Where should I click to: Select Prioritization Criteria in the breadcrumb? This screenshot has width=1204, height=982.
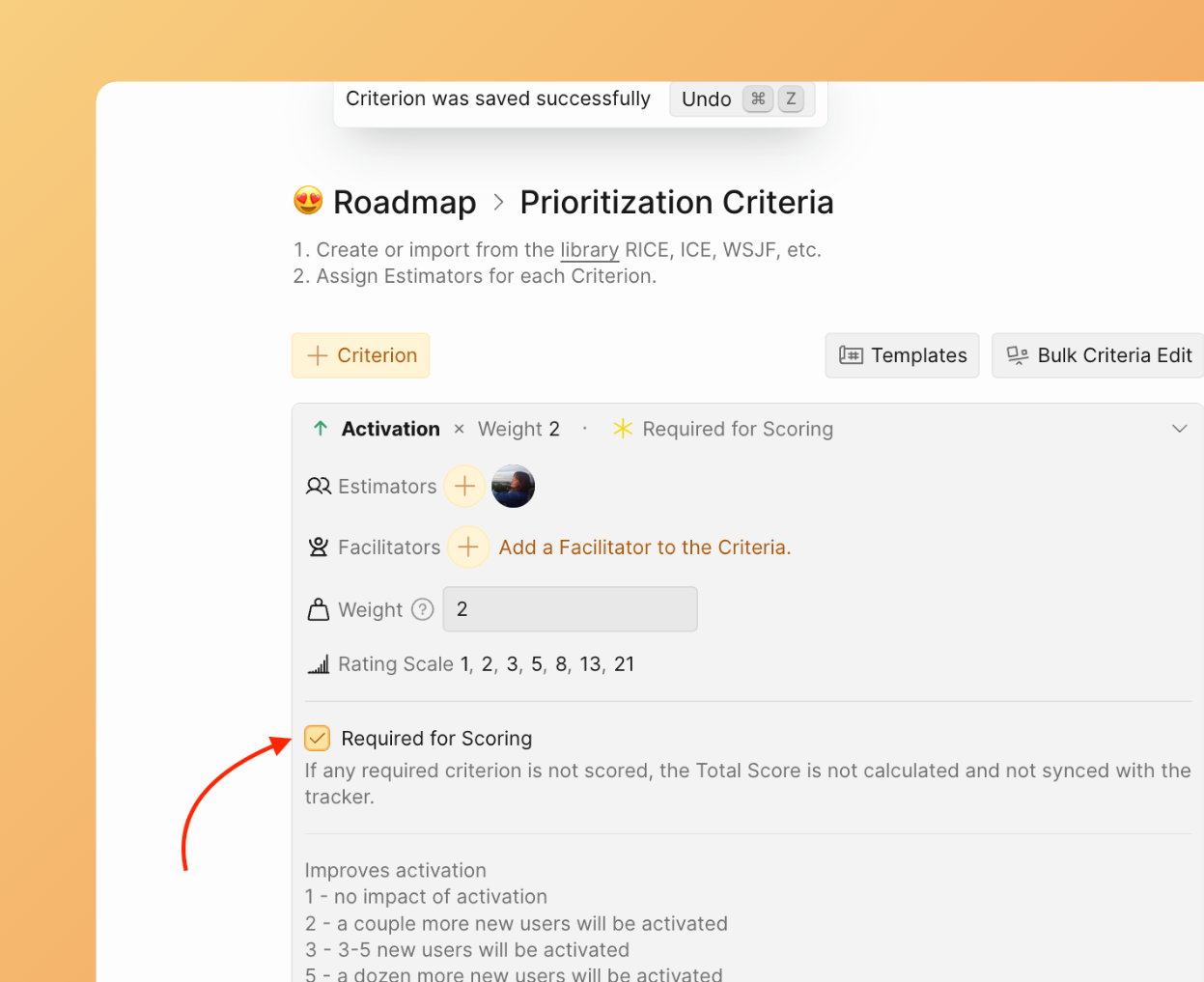tap(676, 202)
